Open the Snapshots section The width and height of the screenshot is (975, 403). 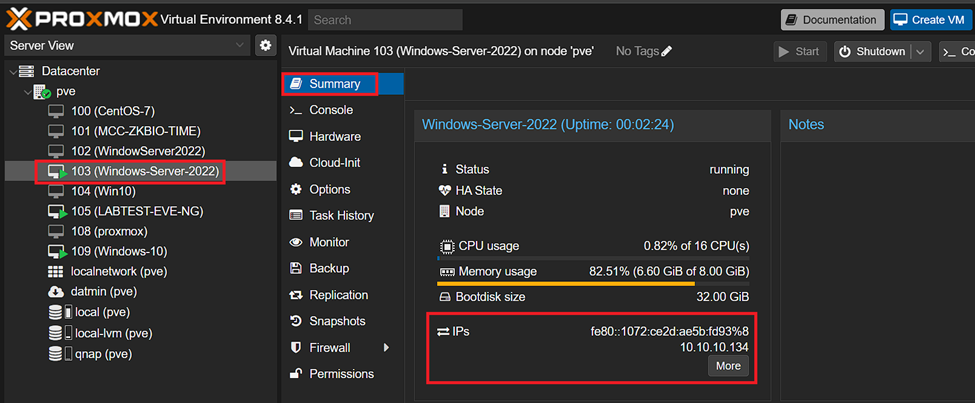pyautogui.click(x=337, y=321)
